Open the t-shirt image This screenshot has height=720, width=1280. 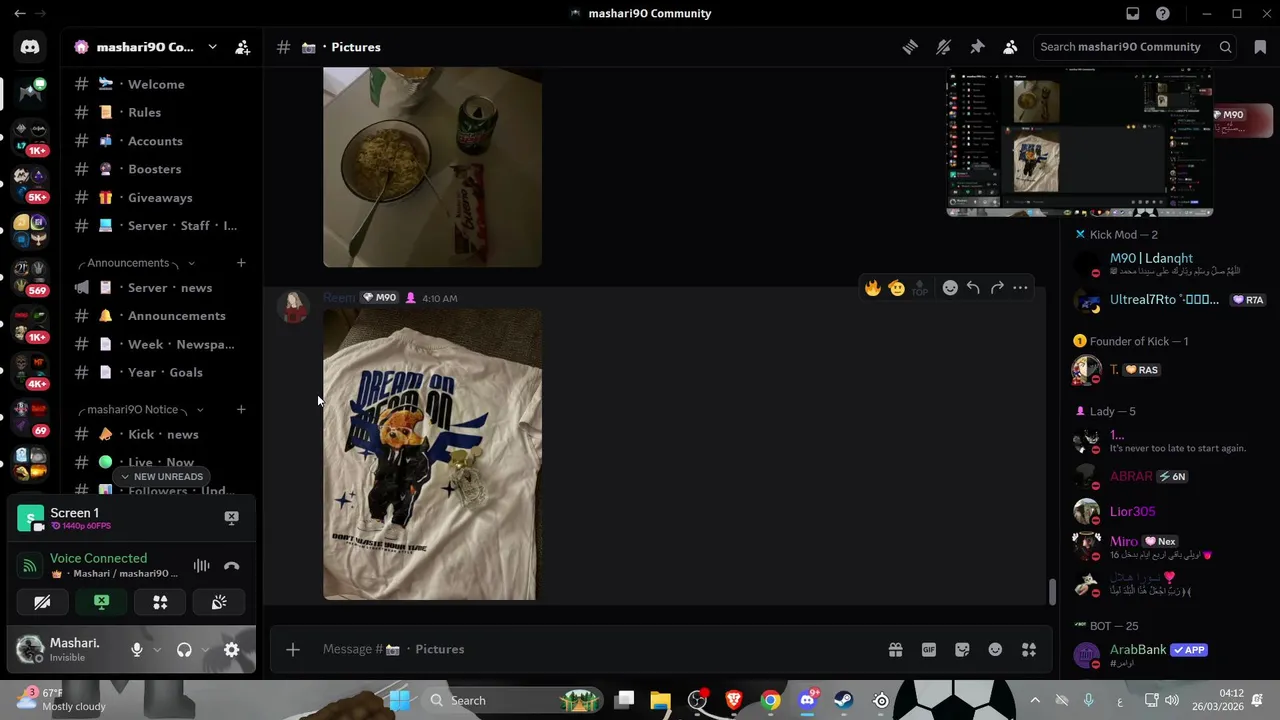point(432,454)
